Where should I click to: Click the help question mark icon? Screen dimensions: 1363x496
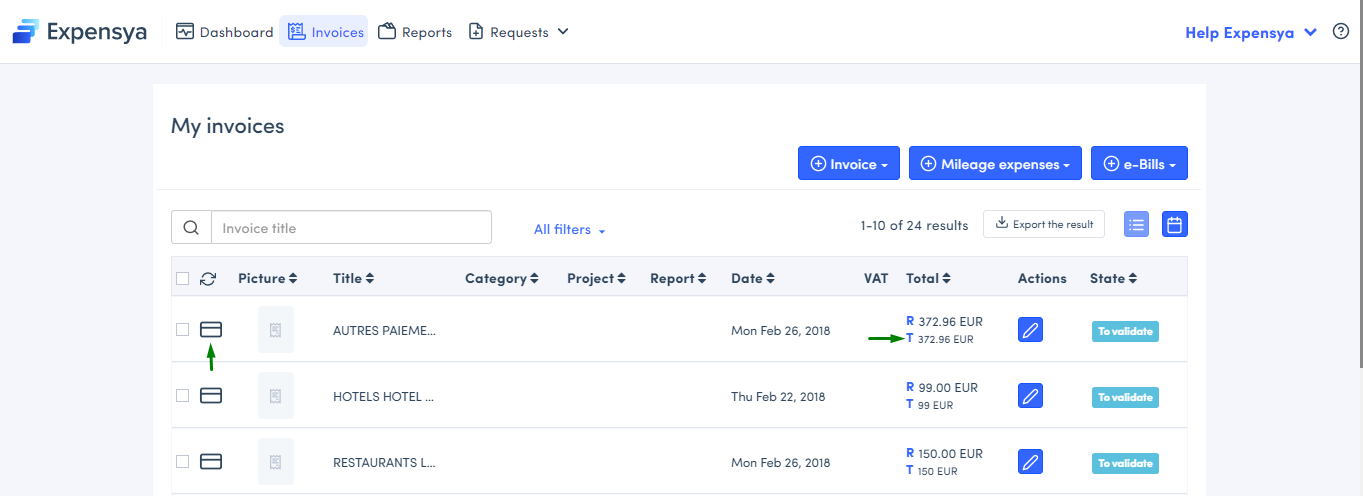coord(1341,32)
